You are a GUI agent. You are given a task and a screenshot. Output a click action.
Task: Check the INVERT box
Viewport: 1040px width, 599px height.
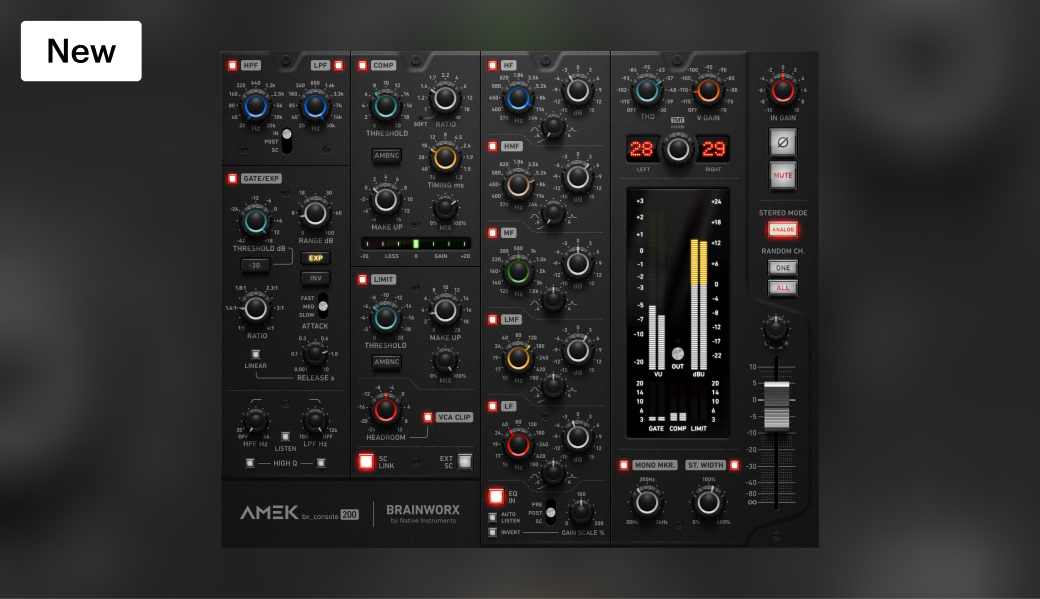point(492,532)
